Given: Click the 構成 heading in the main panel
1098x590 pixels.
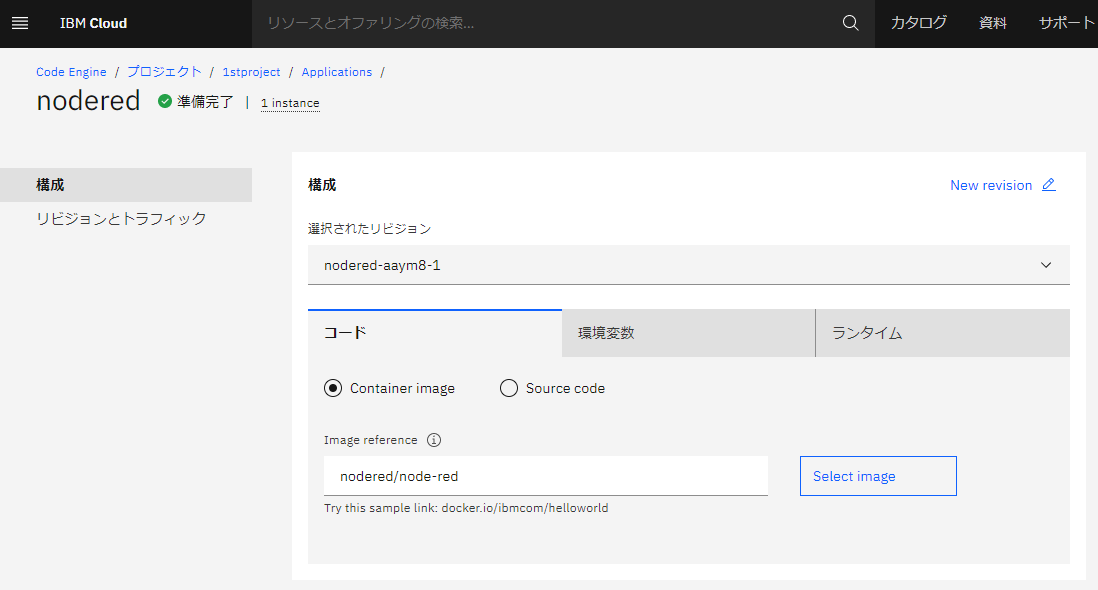Looking at the screenshot, I should pyautogui.click(x=322, y=185).
